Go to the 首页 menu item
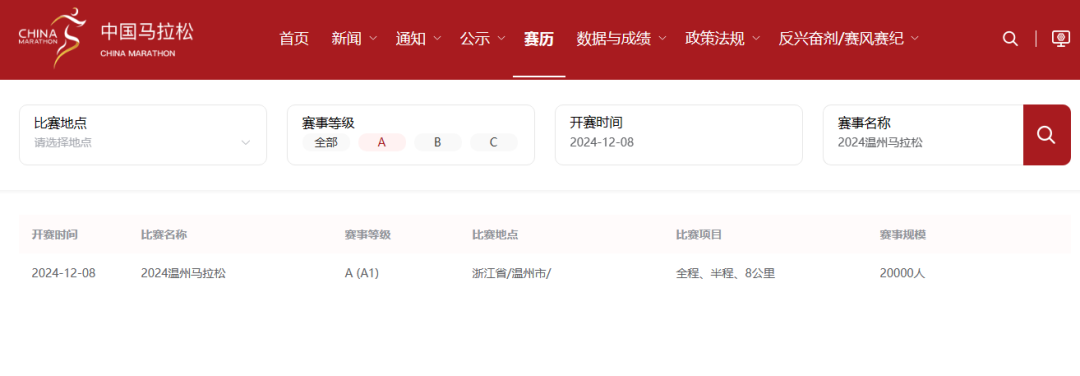Image resolution: width=1080 pixels, height=376 pixels. [x=294, y=39]
